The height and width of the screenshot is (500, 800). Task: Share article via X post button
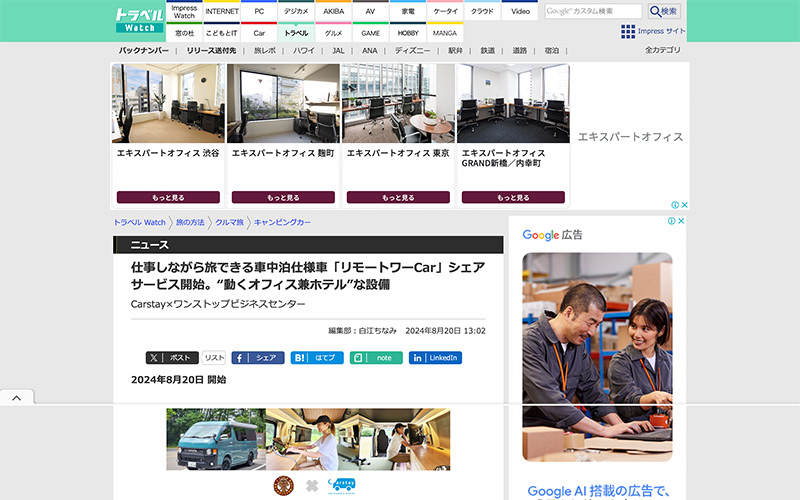pos(172,358)
